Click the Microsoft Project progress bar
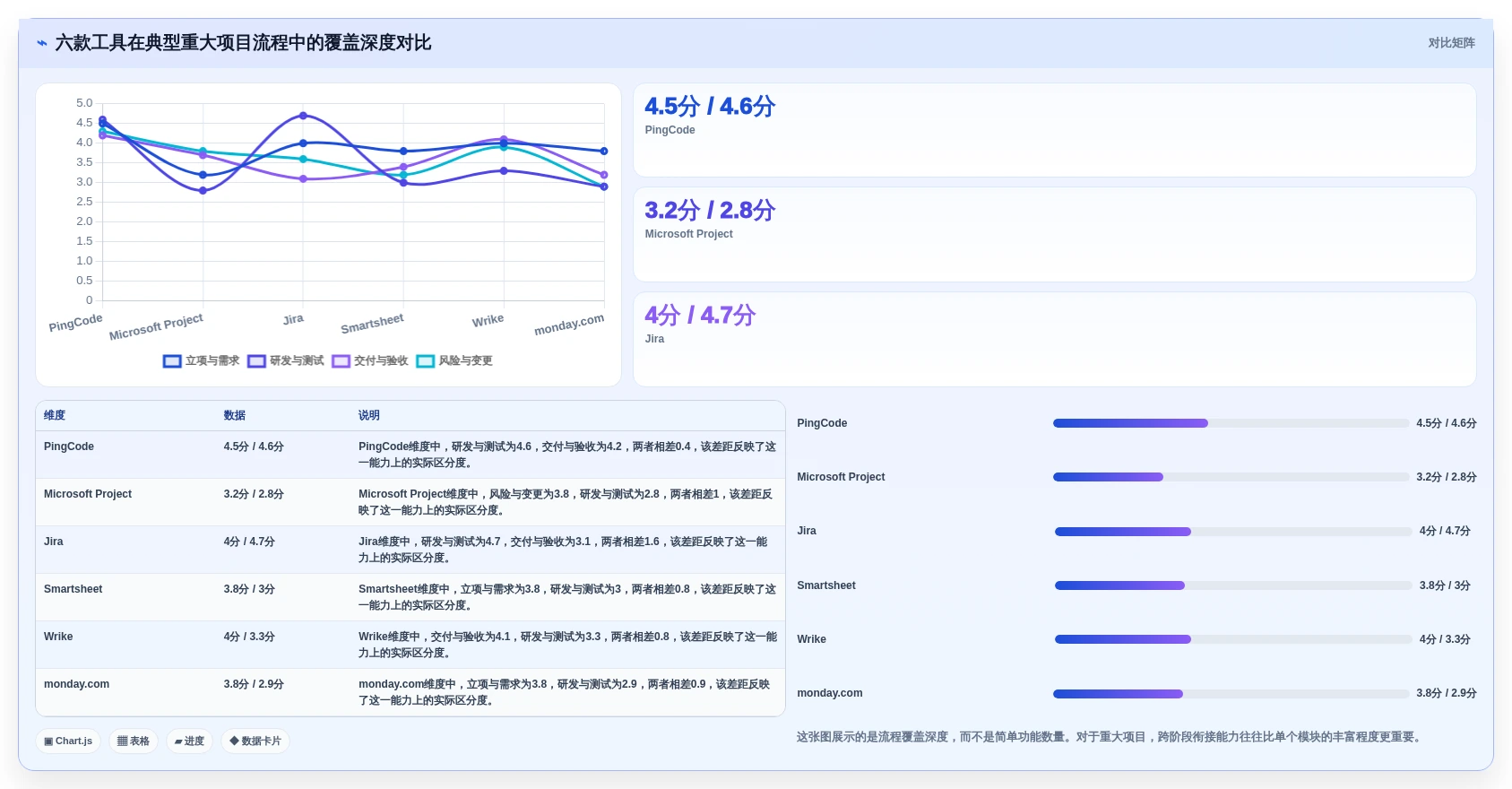Viewport: 1512px width, 789px height. [1231, 477]
